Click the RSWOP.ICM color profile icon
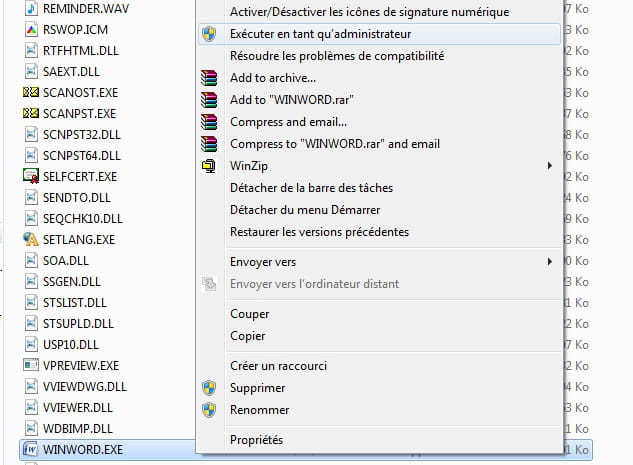The width and height of the screenshot is (633, 465). pyautogui.click(x=31, y=29)
